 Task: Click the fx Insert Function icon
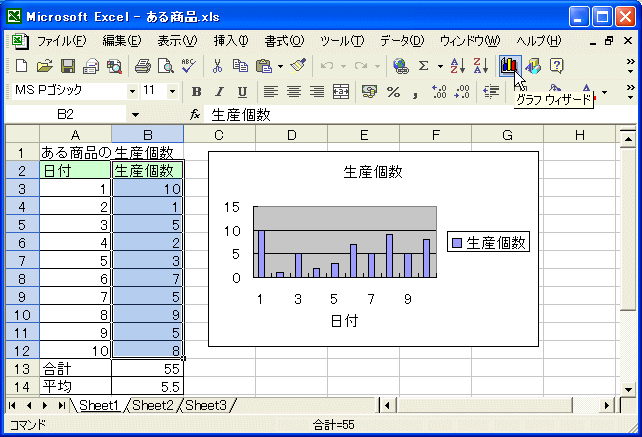[195, 115]
